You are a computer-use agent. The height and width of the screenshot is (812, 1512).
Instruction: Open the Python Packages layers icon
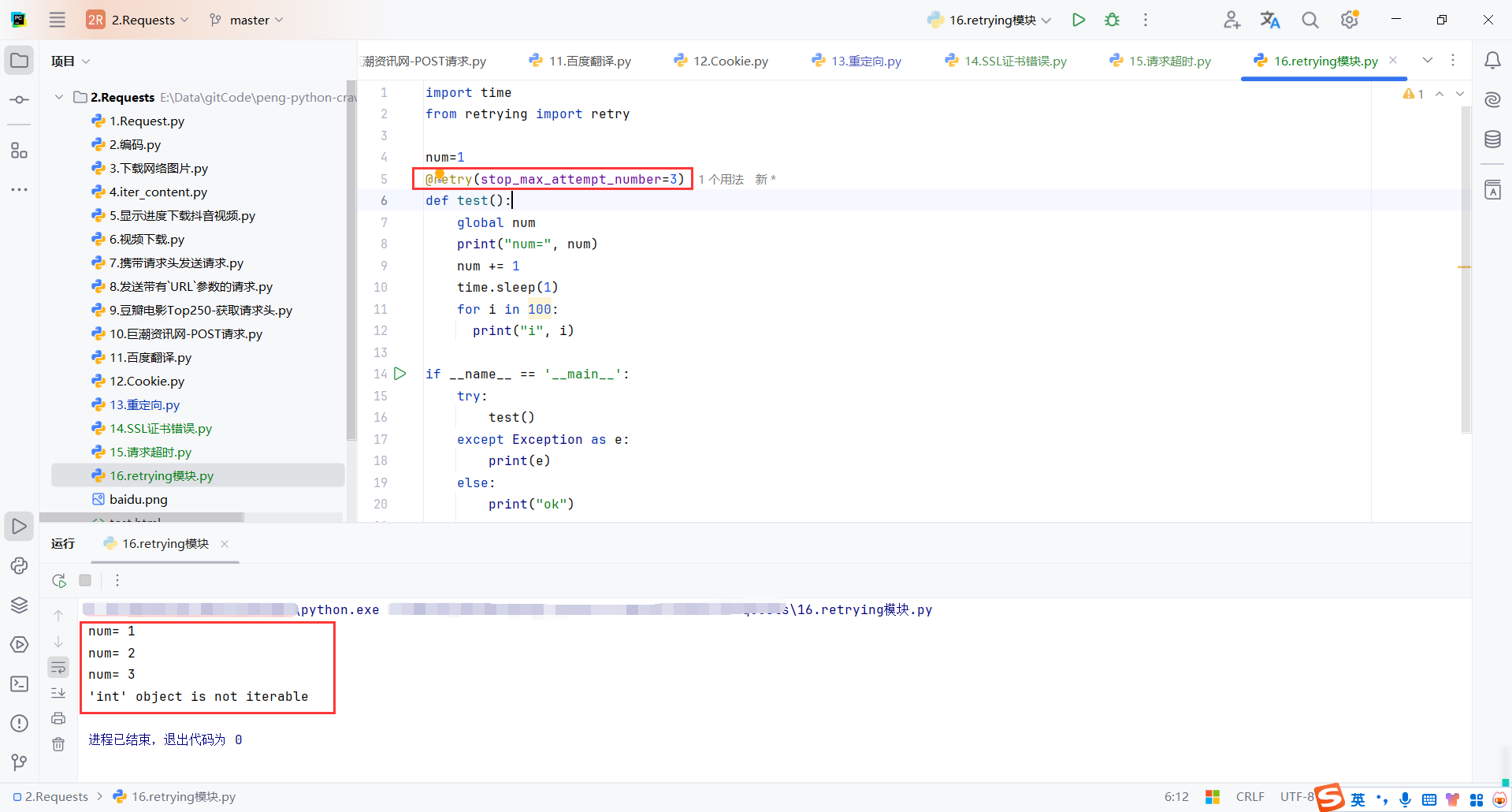click(20, 605)
